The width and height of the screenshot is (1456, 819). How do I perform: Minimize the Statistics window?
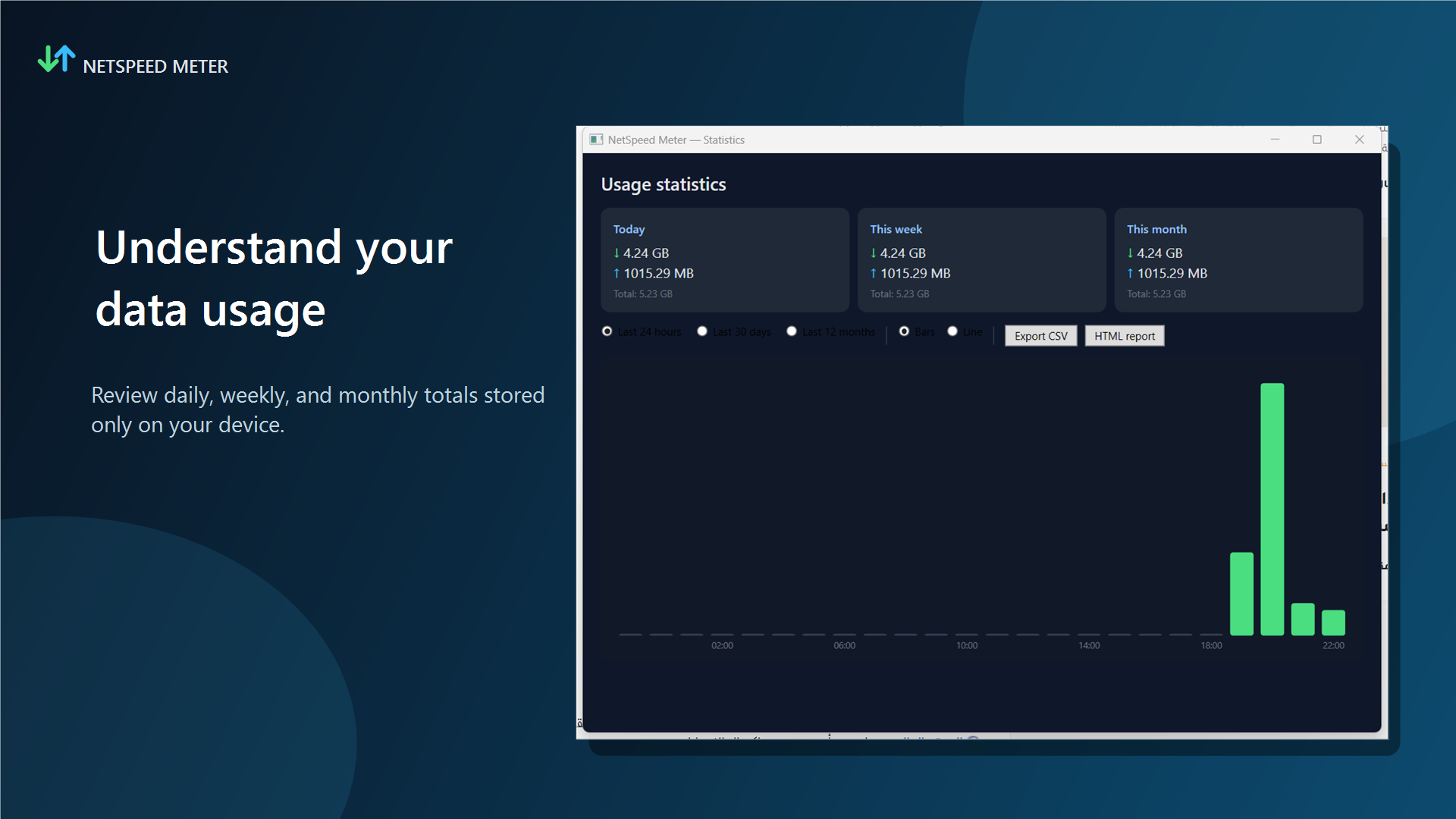point(1275,140)
